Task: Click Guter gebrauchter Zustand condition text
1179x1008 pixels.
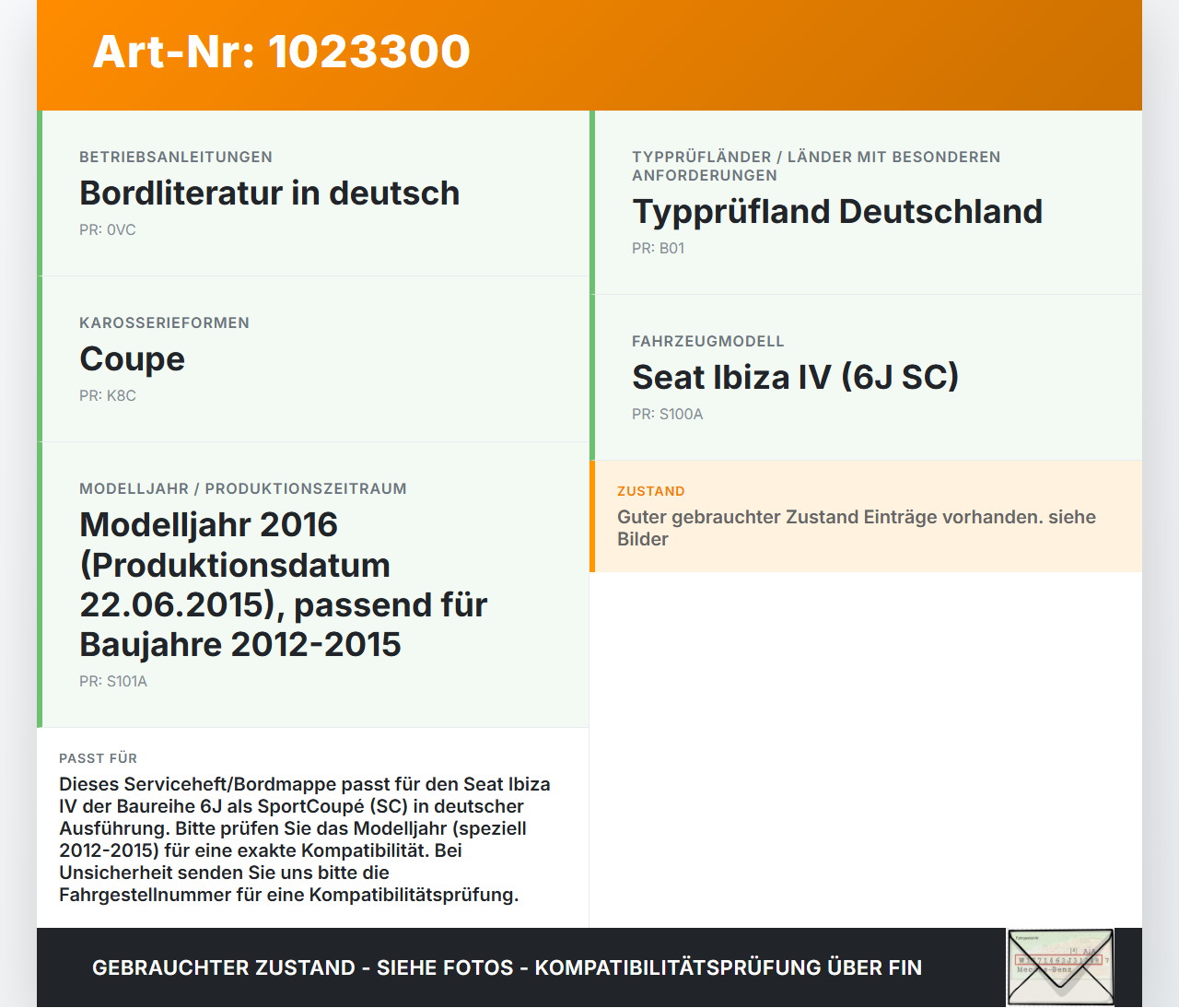Action: 857,528
